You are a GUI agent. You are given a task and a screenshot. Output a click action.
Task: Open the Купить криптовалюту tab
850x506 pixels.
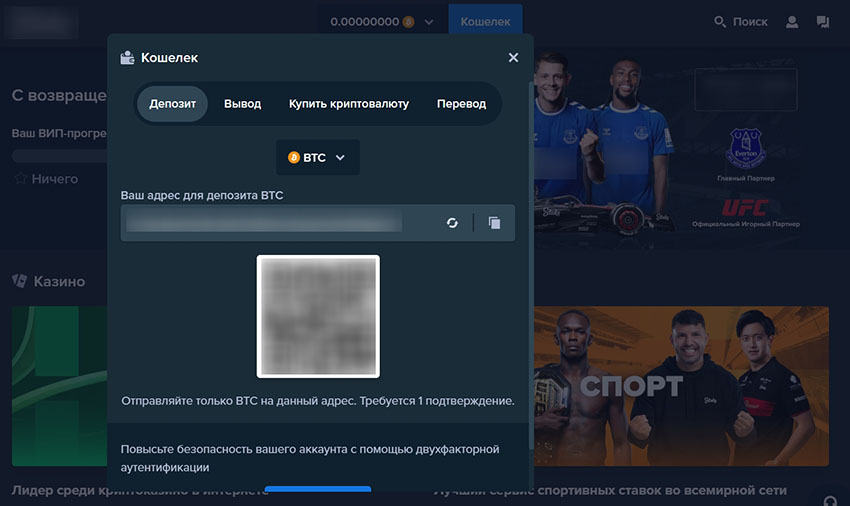[349, 104]
